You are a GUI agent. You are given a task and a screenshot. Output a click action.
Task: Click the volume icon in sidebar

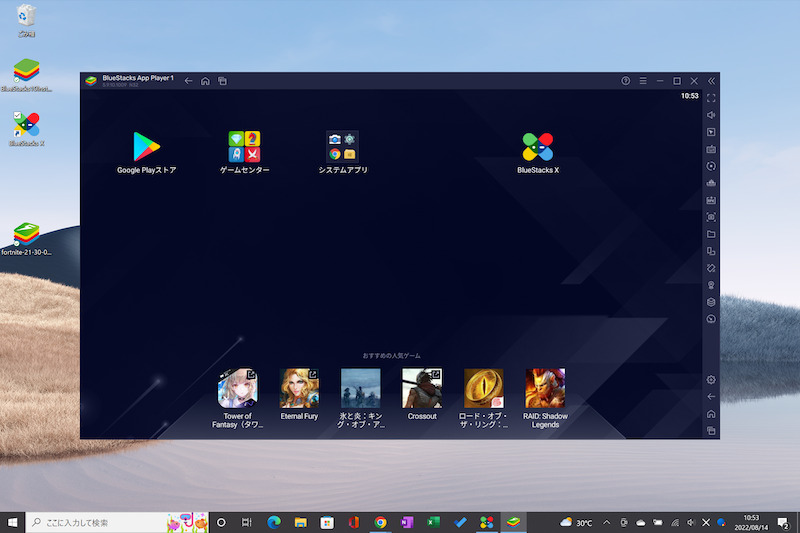tap(711, 115)
